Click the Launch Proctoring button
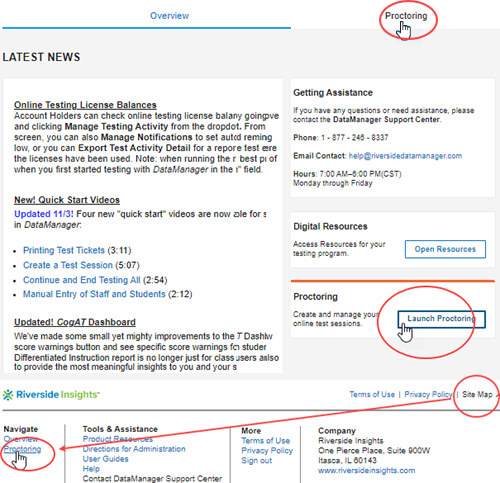500x483 pixels. 442,319
